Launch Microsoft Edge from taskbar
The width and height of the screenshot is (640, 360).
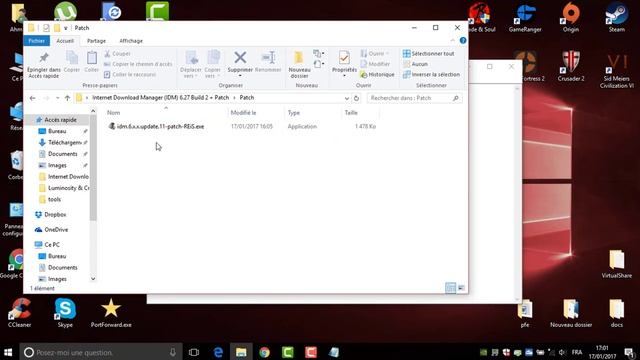pyautogui.click(x=218, y=352)
